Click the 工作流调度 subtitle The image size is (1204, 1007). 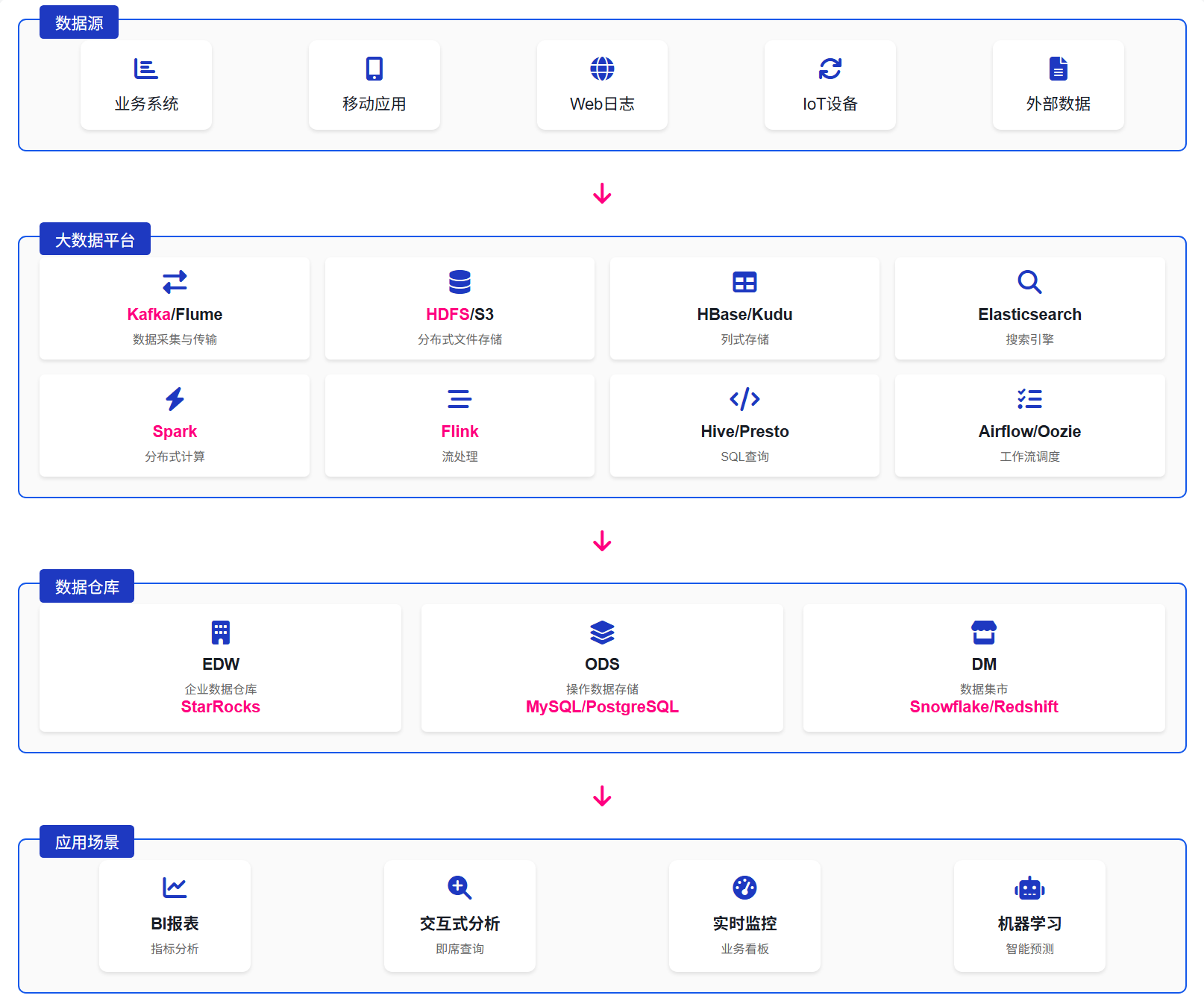[1029, 457]
